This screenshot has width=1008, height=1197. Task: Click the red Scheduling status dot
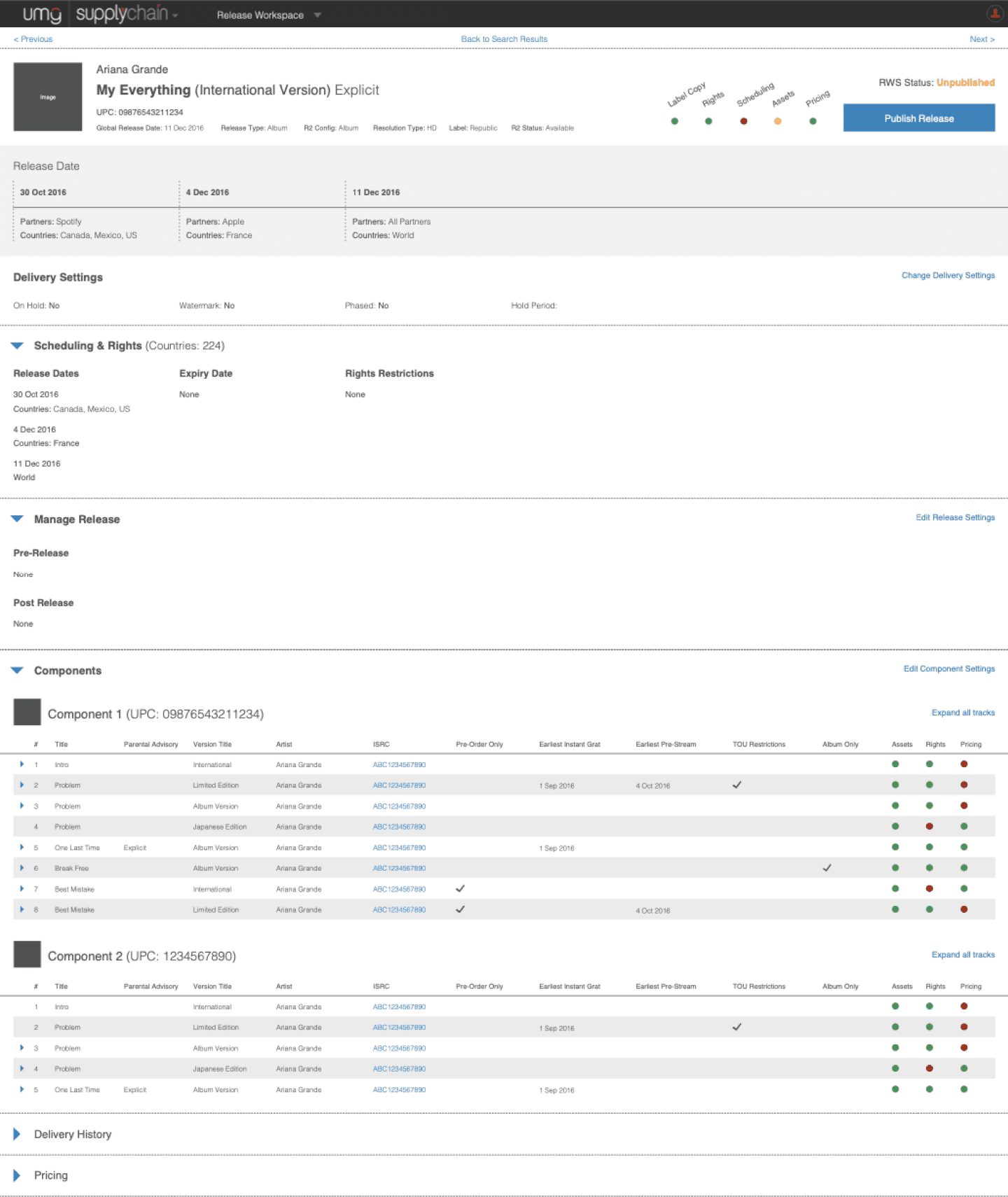[743, 121]
